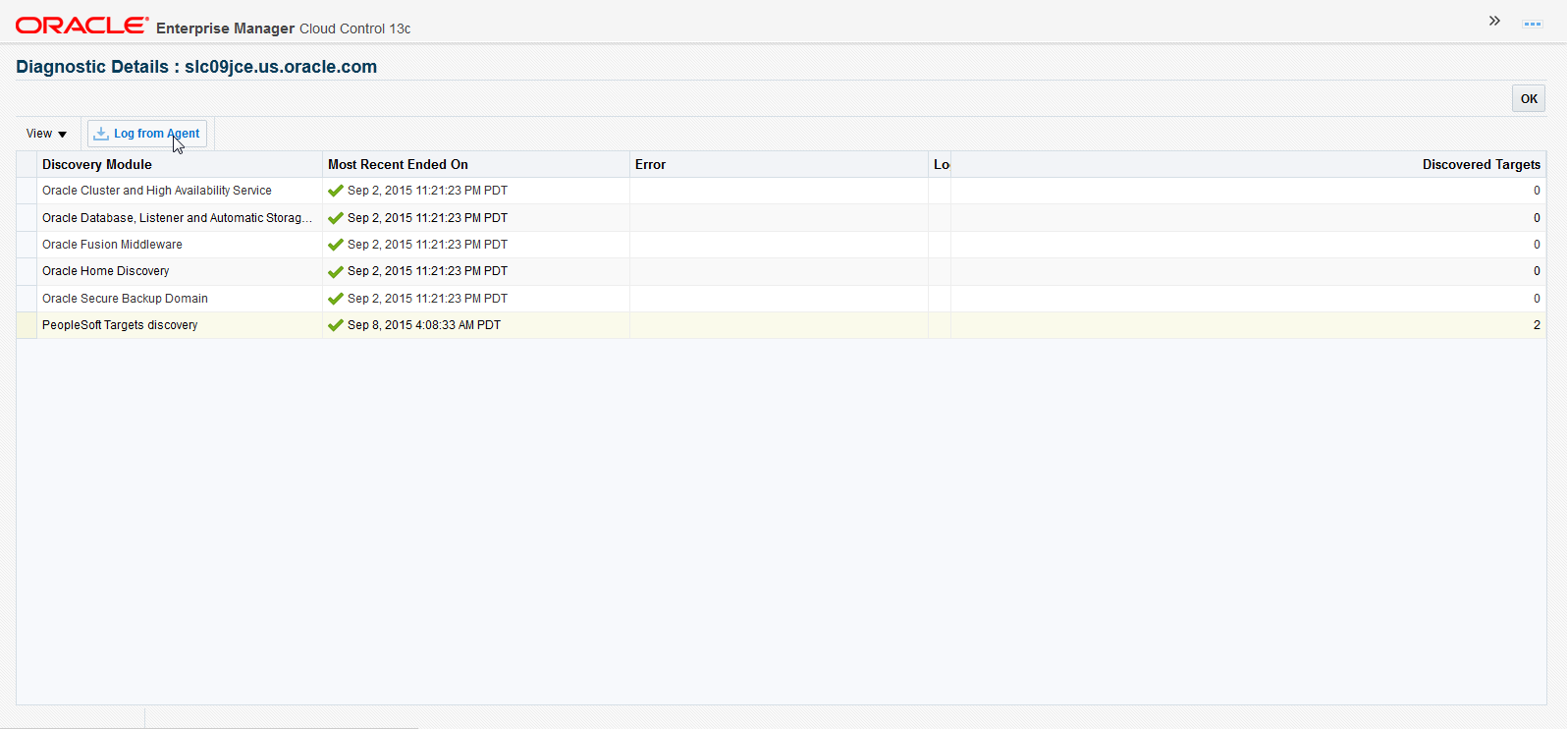Expand the double-chevron menu at top right
Screen dimensions: 1568x729
(1494, 21)
